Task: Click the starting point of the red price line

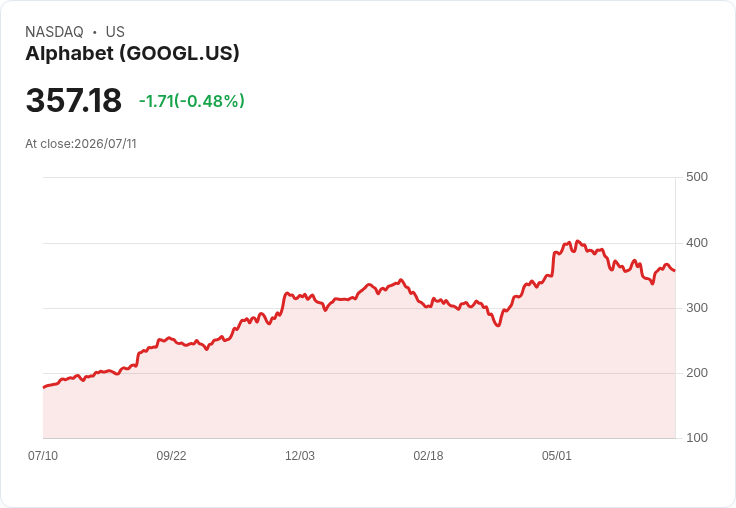Action: pyautogui.click(x=44, y=387)
